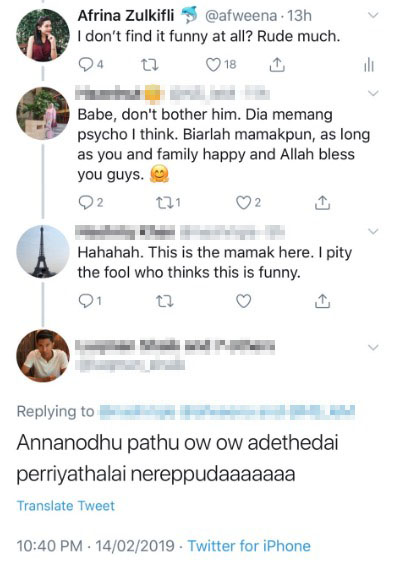
Task: Open chevron menu on the Eiffel Tower user's tweet
Action: tap(373, 231)
